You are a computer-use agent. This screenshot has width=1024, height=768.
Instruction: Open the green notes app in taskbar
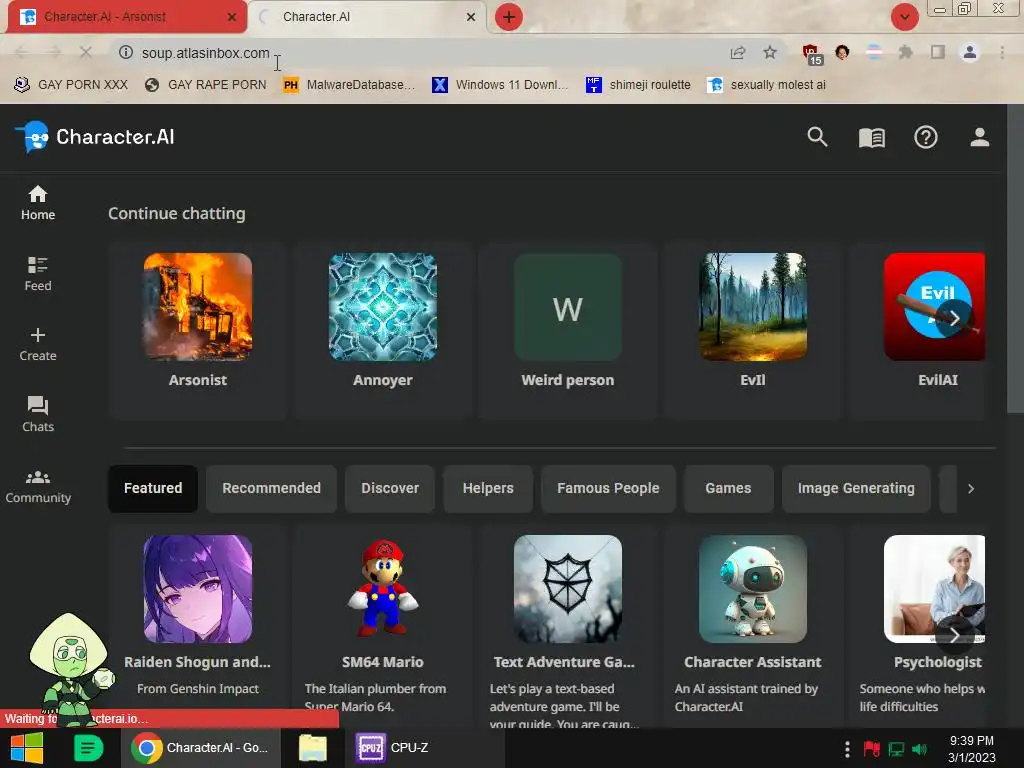point(88,748)
